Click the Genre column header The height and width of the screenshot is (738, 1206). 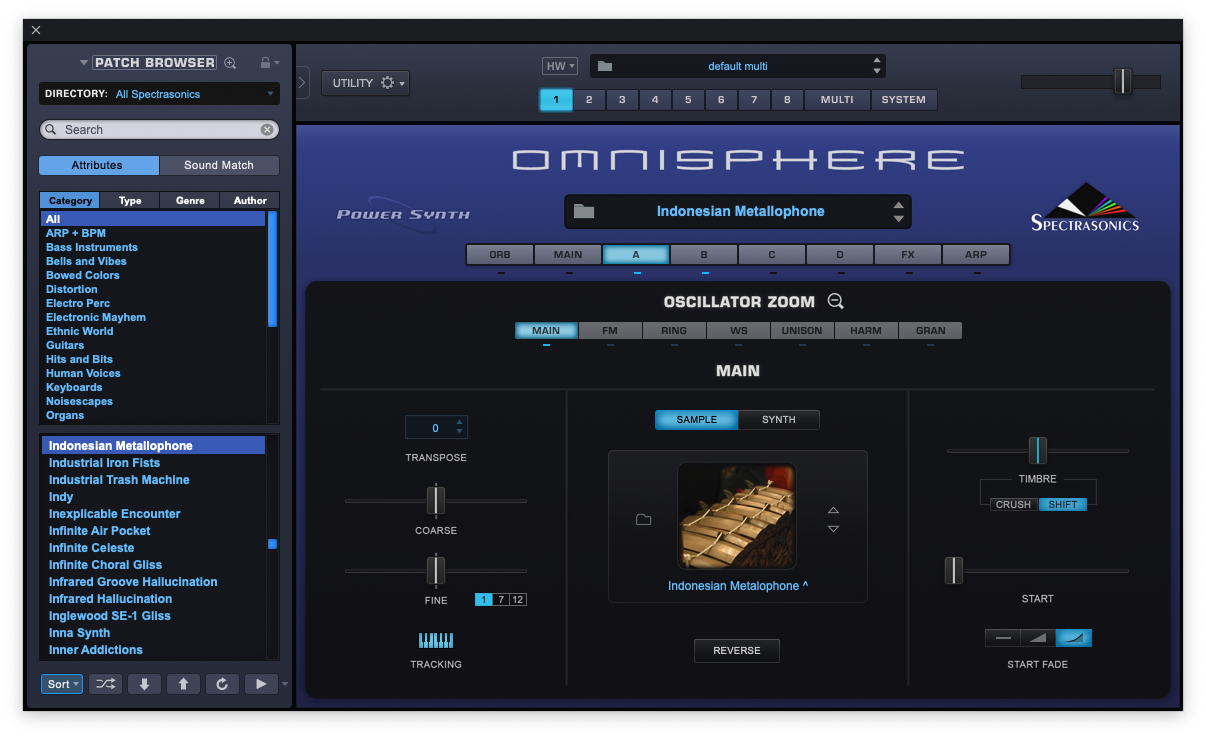190,200
